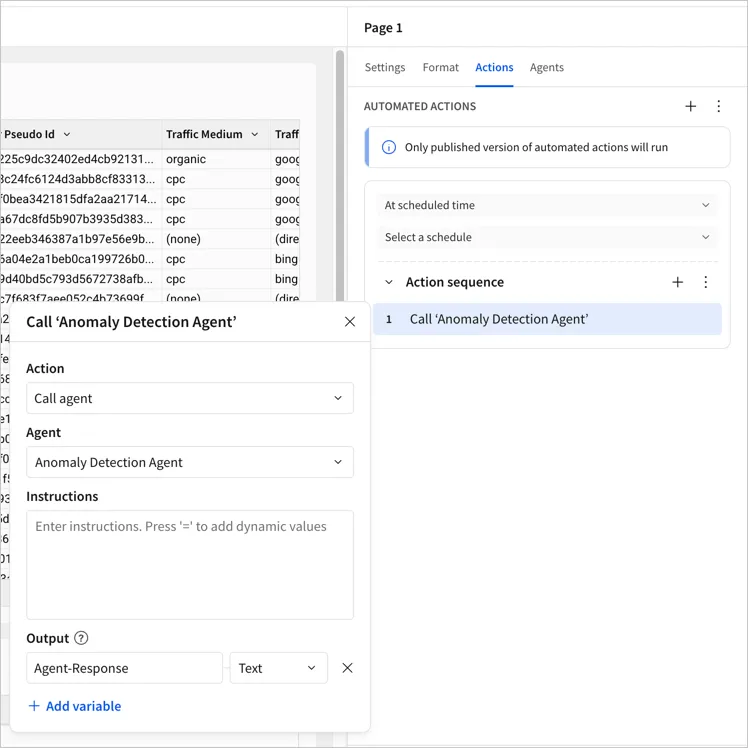
Task: Click the Pseudo Id column header
Action: 81,135
